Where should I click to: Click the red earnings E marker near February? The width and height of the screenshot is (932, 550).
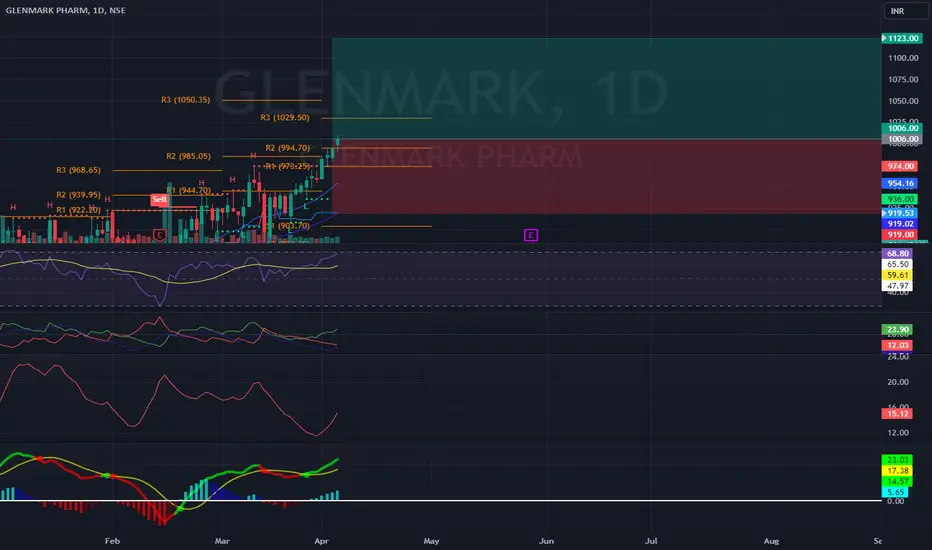pyautogui.click(x=159, y=235)
